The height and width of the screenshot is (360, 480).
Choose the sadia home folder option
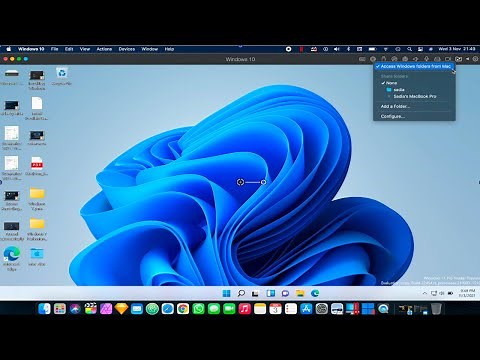pyautogui.click(x=414, y=90)
